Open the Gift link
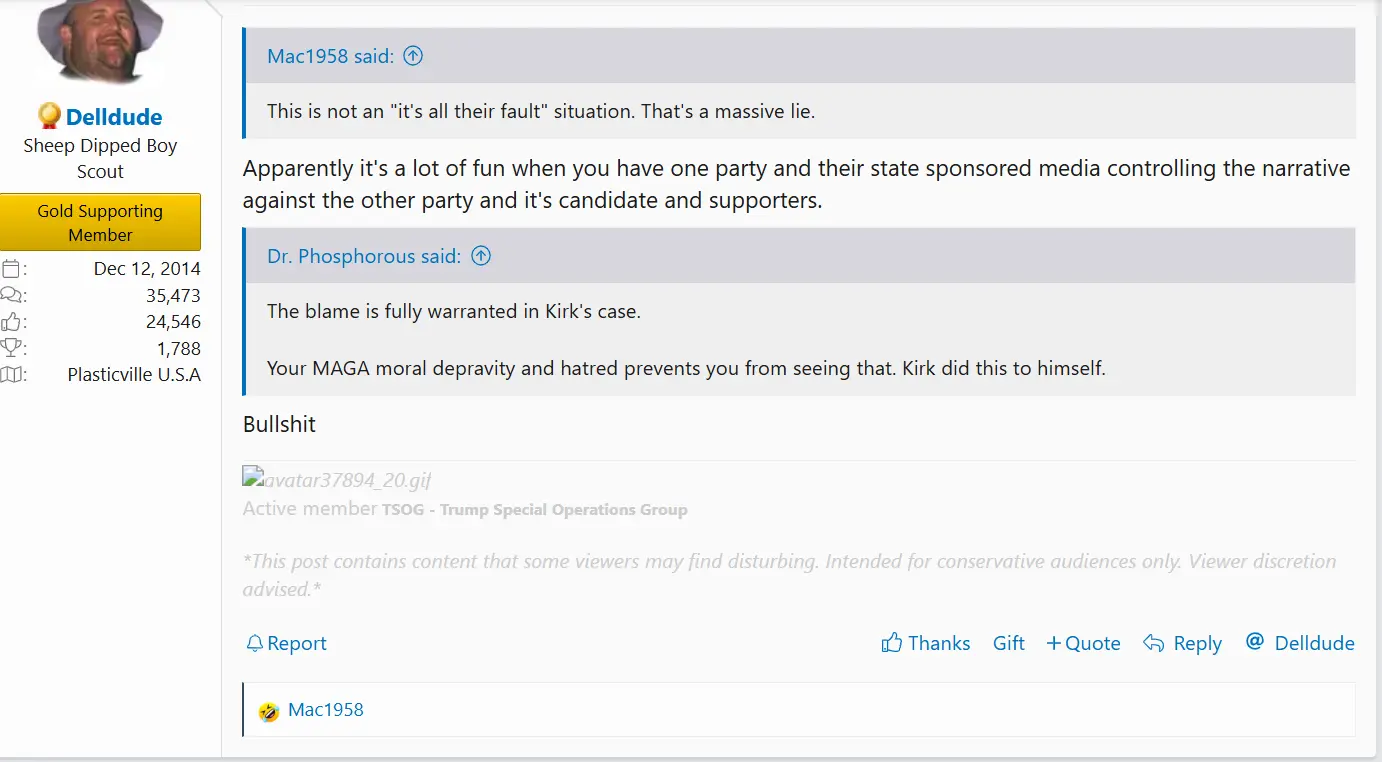This screenshot has width=1382, height=762. [1008, 643]
